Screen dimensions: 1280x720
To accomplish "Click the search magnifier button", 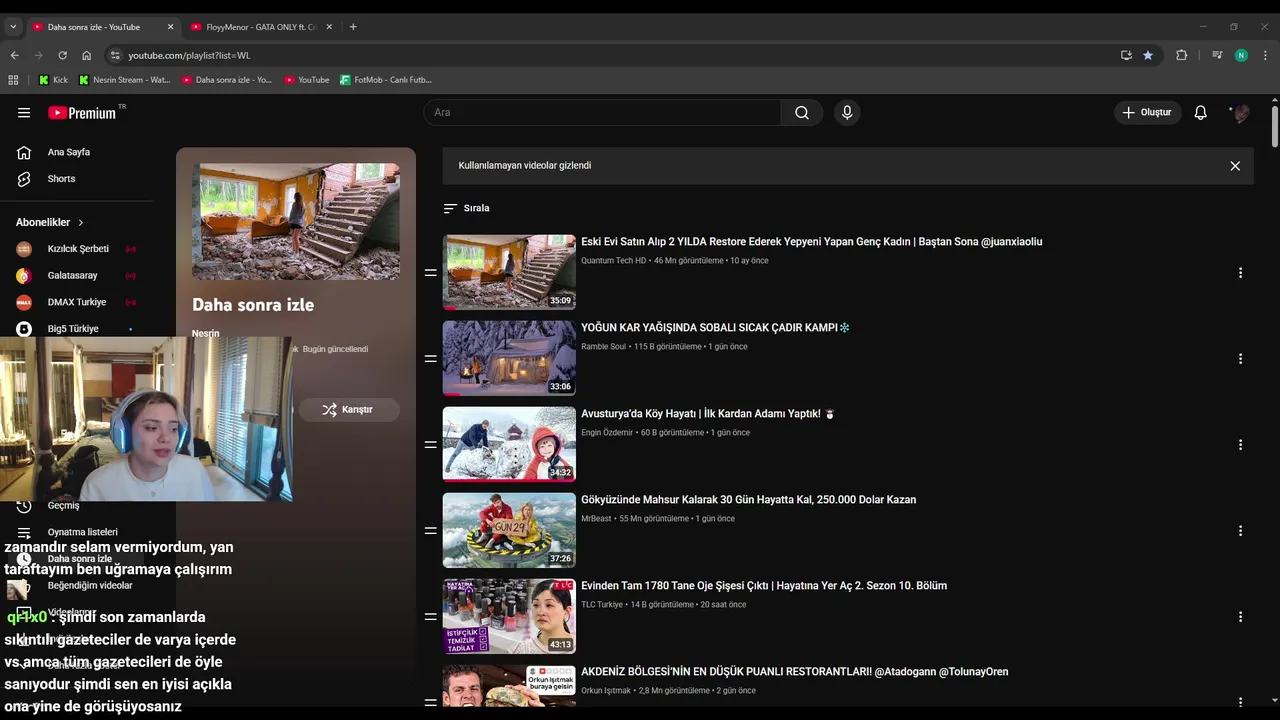I will click(802, 113).
